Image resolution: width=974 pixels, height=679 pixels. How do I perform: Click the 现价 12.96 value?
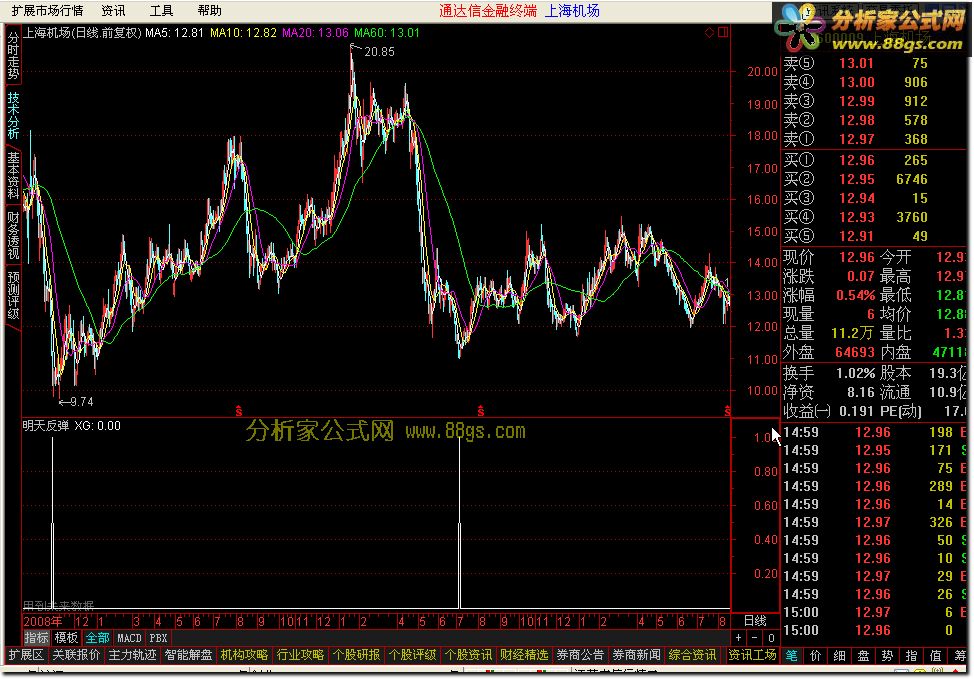(857, 257)
